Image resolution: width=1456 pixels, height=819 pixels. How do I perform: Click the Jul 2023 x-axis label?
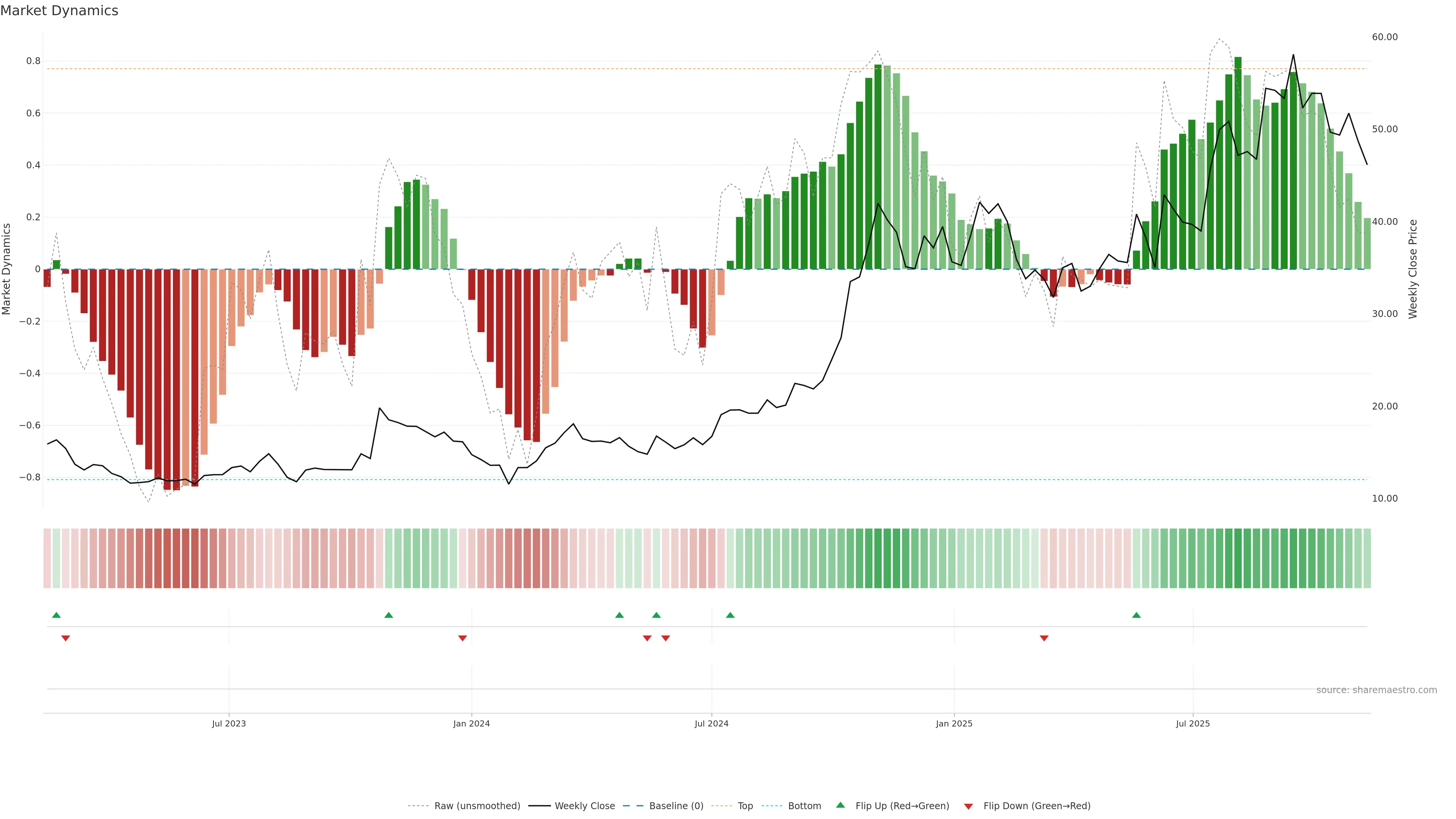point(229,723)
